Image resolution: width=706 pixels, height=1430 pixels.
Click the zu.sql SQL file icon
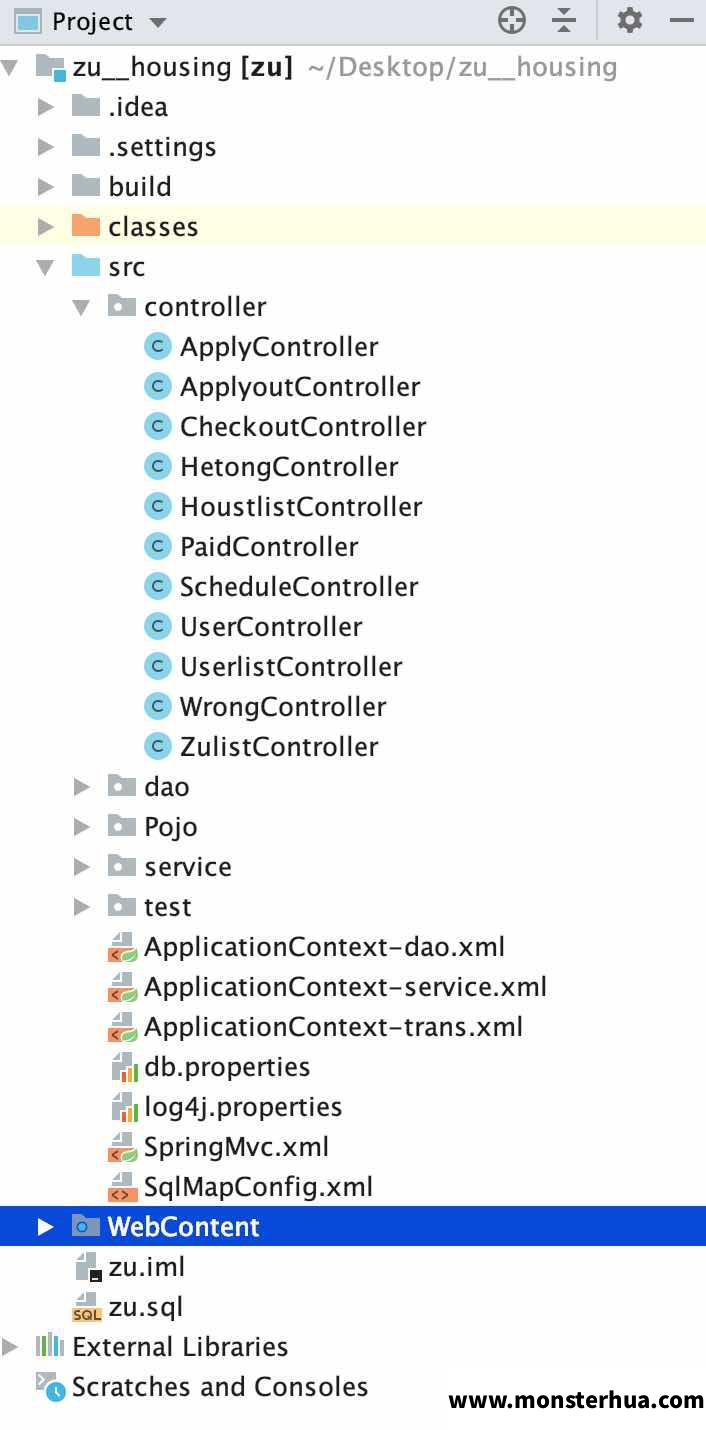[87, 1306]
